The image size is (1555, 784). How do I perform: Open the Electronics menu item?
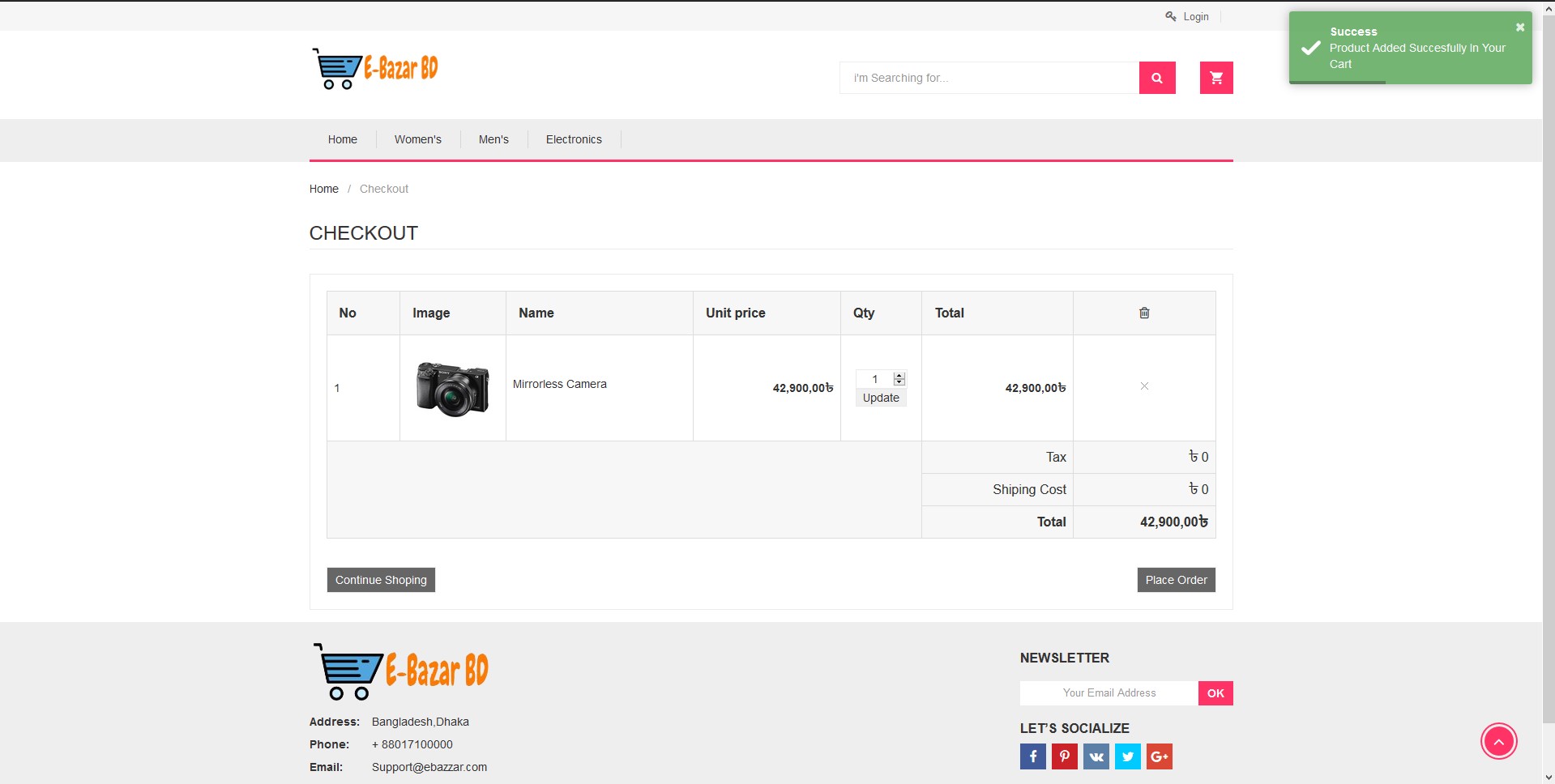tap(574, 139)
